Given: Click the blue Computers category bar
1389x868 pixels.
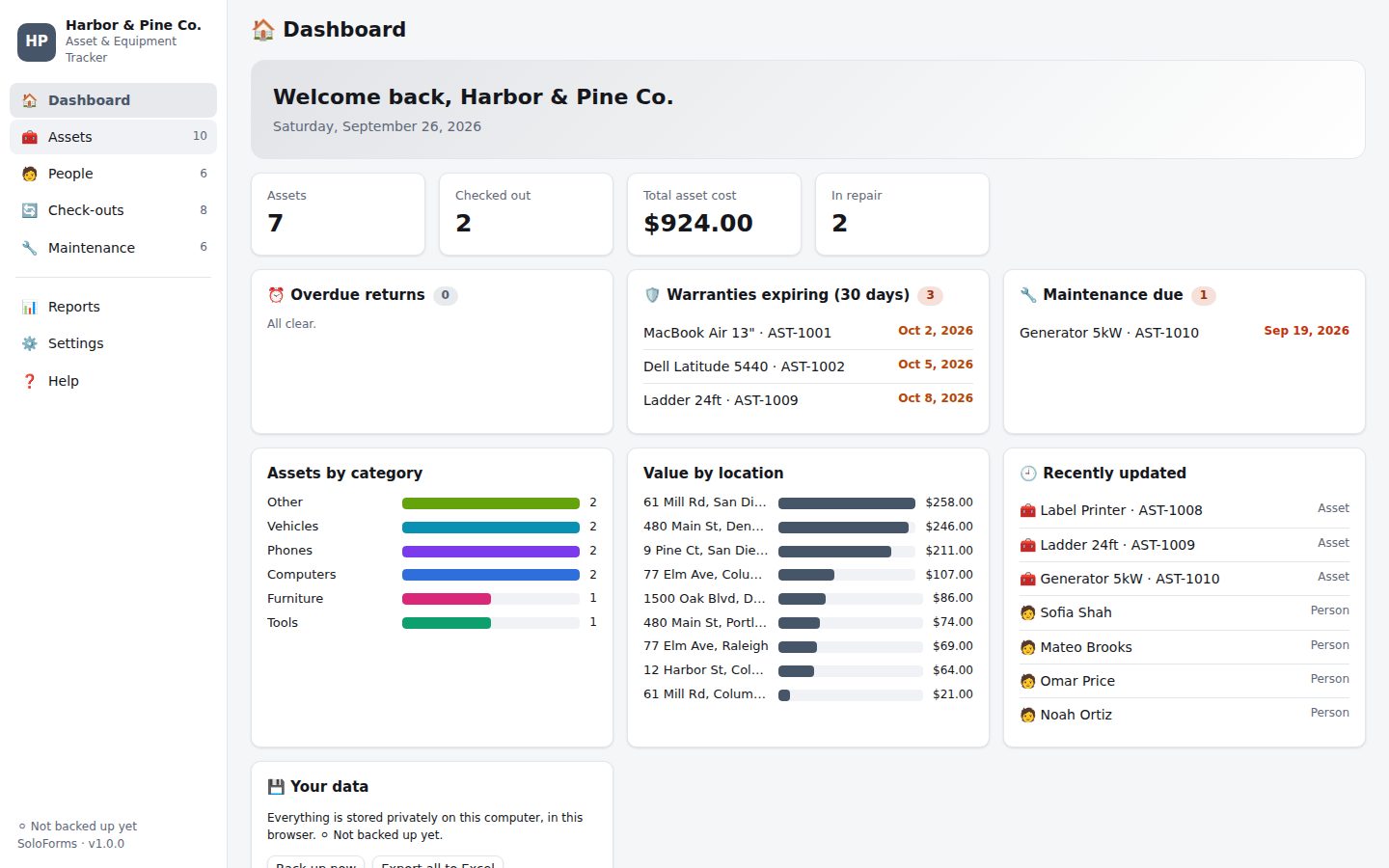Looking at the screenshot, I should 491,575.
